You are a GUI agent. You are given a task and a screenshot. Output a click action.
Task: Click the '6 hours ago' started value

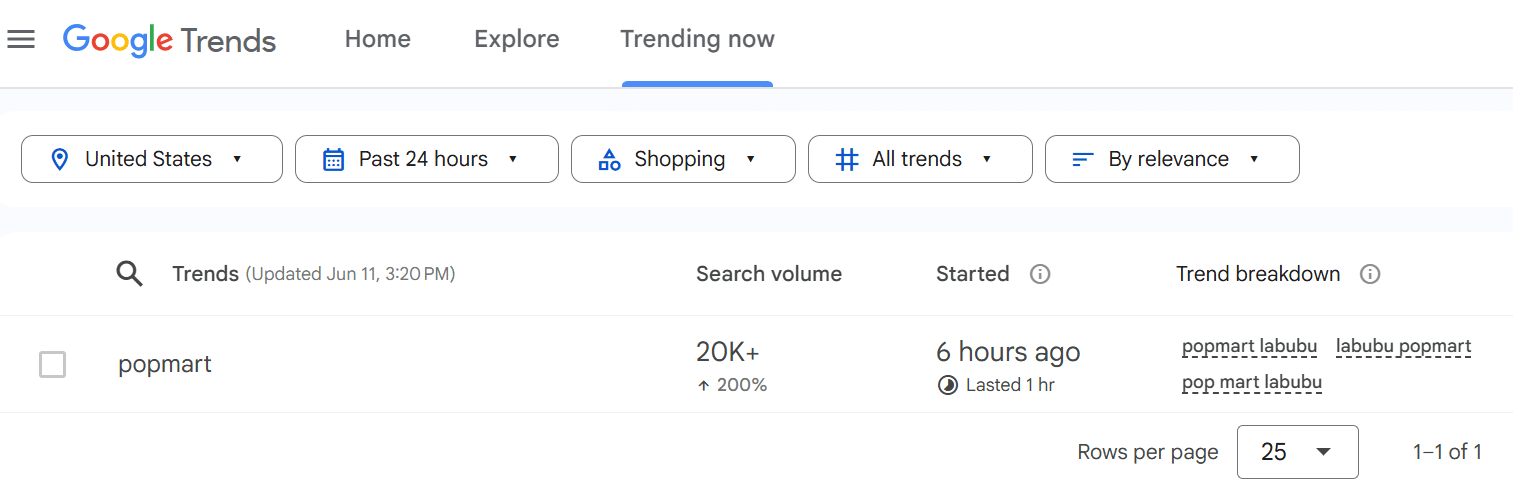coord(1008,352)
